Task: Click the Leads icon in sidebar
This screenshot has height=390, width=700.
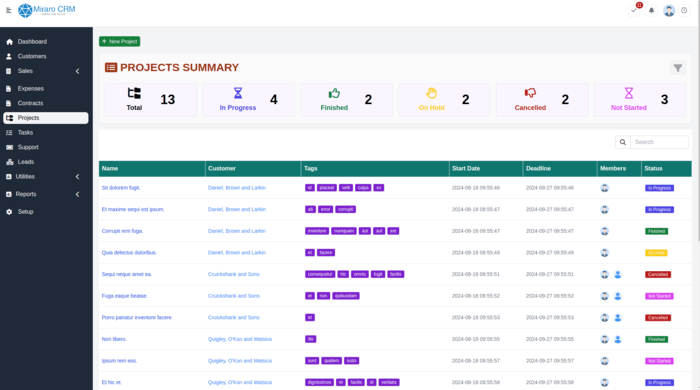Action: (x=9, y=162)
